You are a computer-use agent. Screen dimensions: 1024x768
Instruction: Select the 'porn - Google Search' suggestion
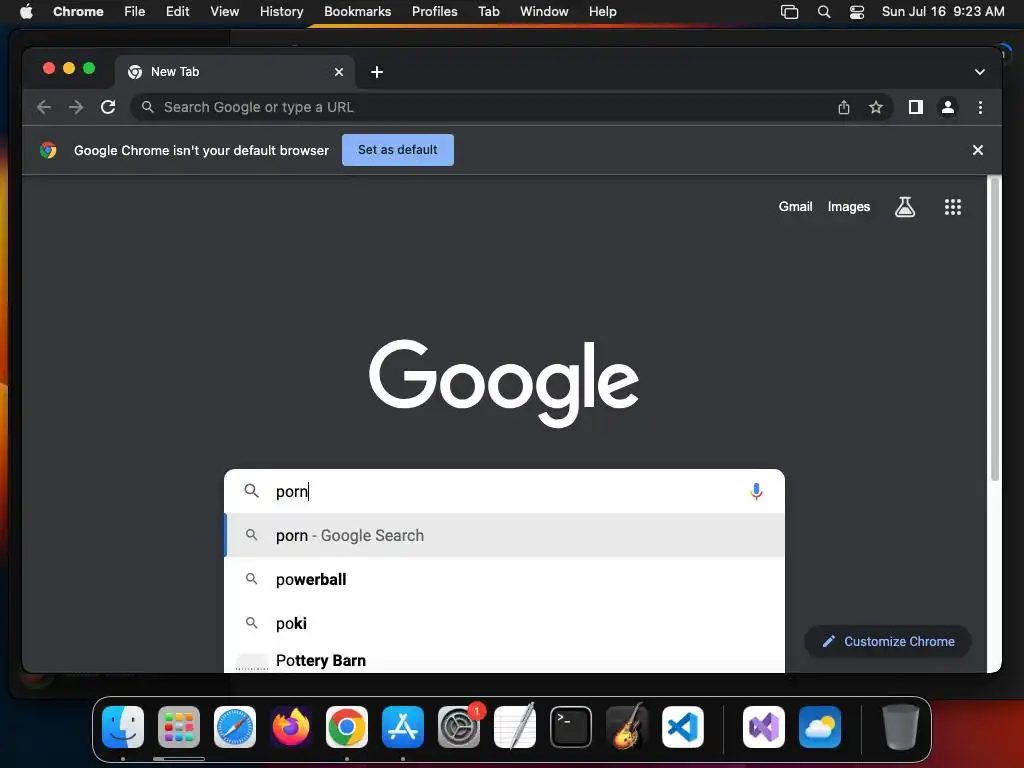pyautogui.click(x=504, y=536)
